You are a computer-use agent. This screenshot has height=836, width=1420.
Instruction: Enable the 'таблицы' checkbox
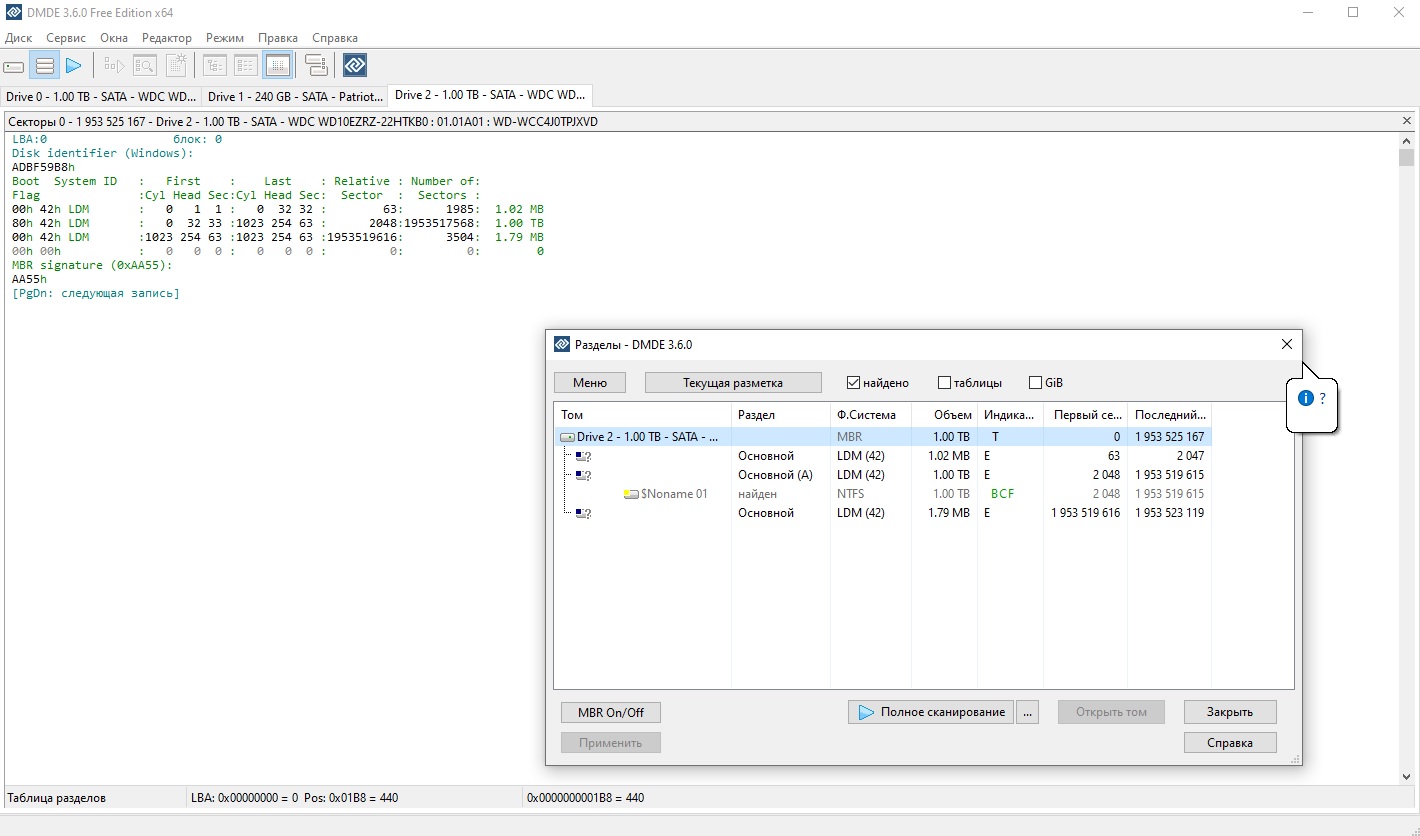pyautogui.click(x=944, y=383)
